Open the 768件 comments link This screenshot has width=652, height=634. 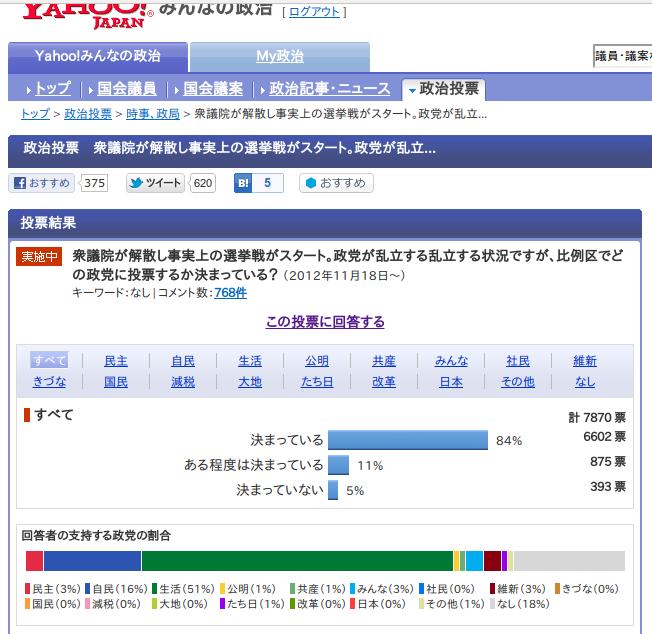point(230,293)
